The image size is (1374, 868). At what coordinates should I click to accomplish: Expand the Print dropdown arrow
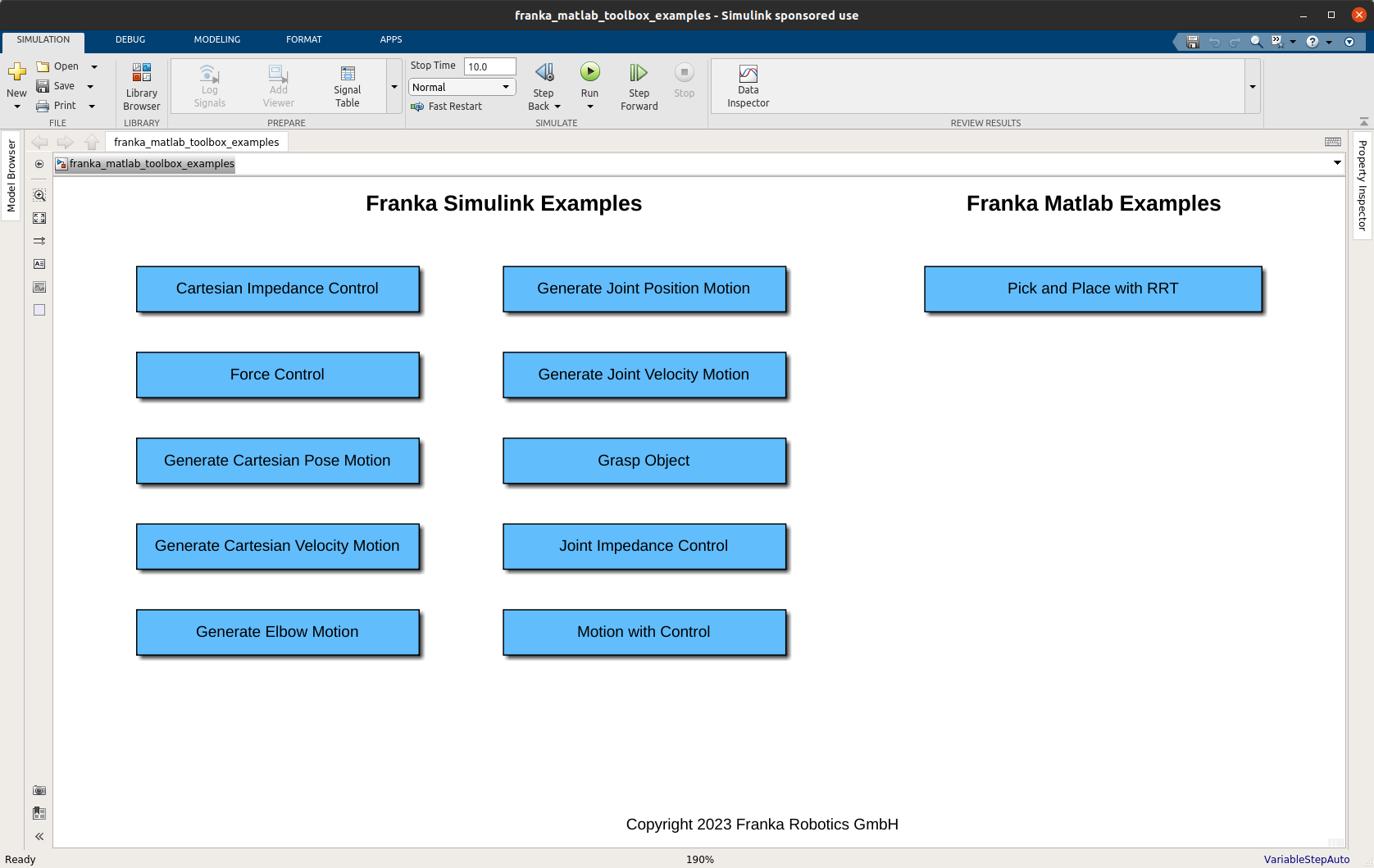pos(92,106)
